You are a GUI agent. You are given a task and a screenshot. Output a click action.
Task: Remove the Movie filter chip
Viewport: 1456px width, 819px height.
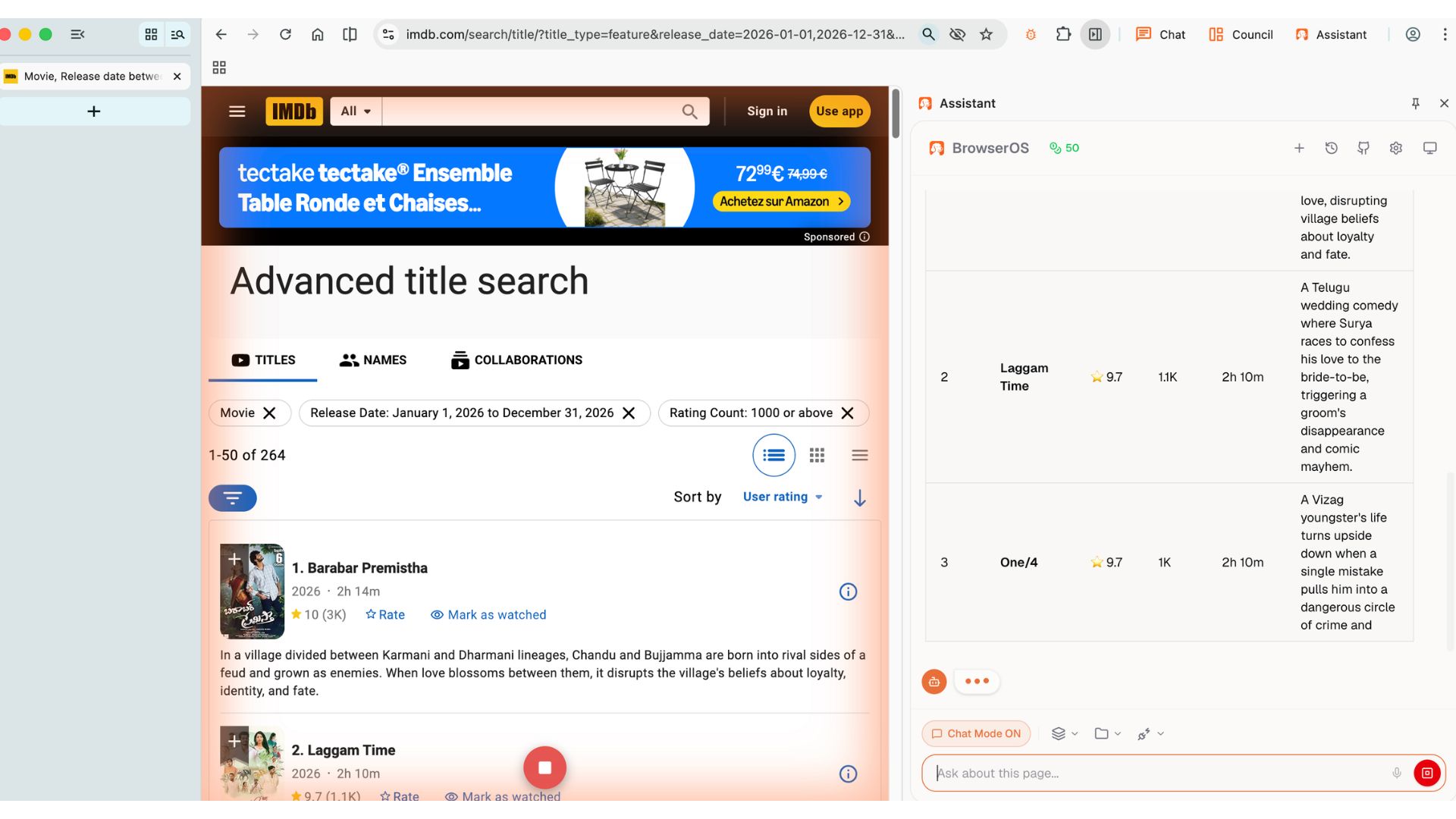(269, 413)
